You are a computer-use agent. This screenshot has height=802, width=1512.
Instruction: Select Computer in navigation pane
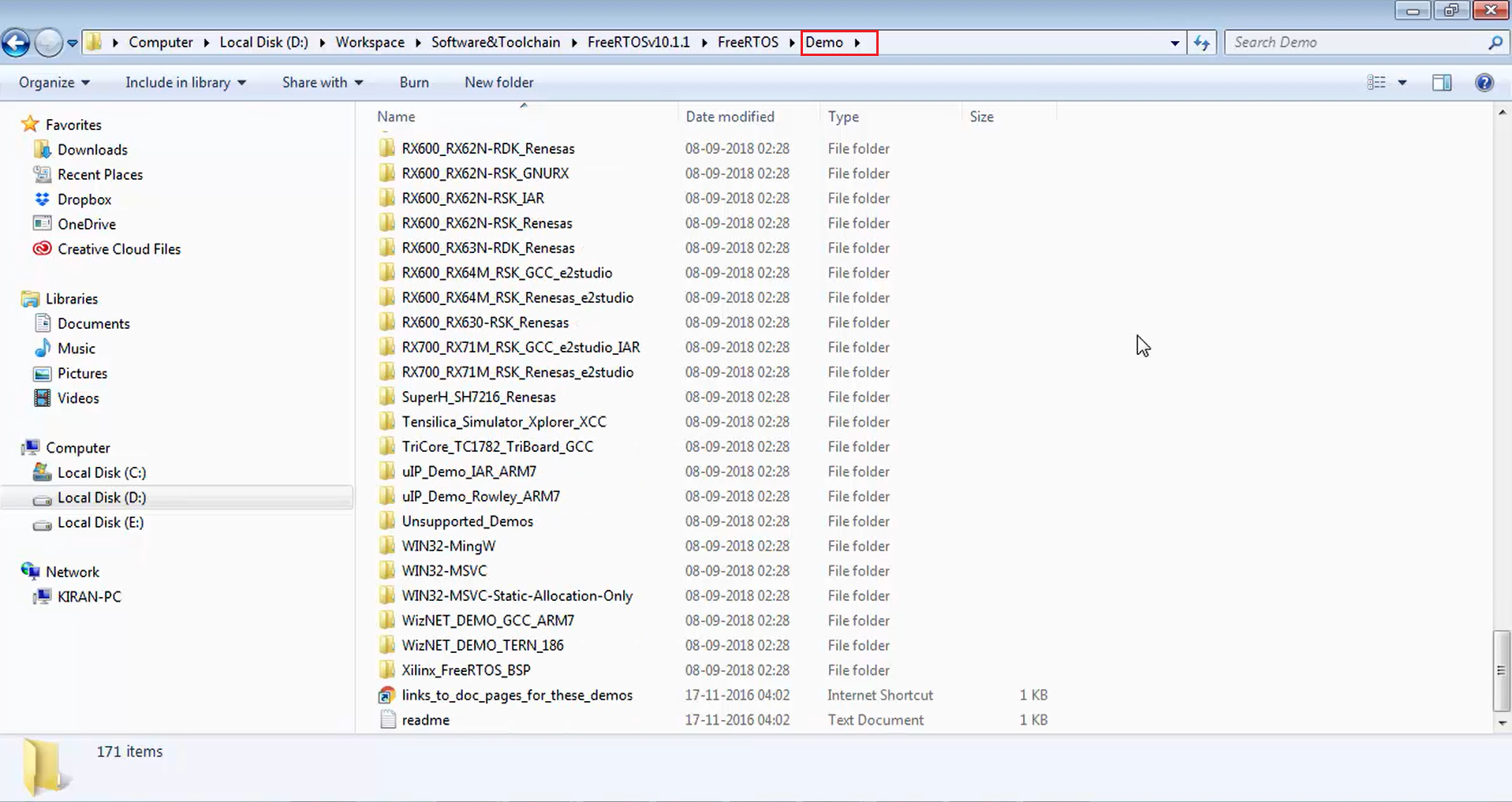tap(77, 448)
